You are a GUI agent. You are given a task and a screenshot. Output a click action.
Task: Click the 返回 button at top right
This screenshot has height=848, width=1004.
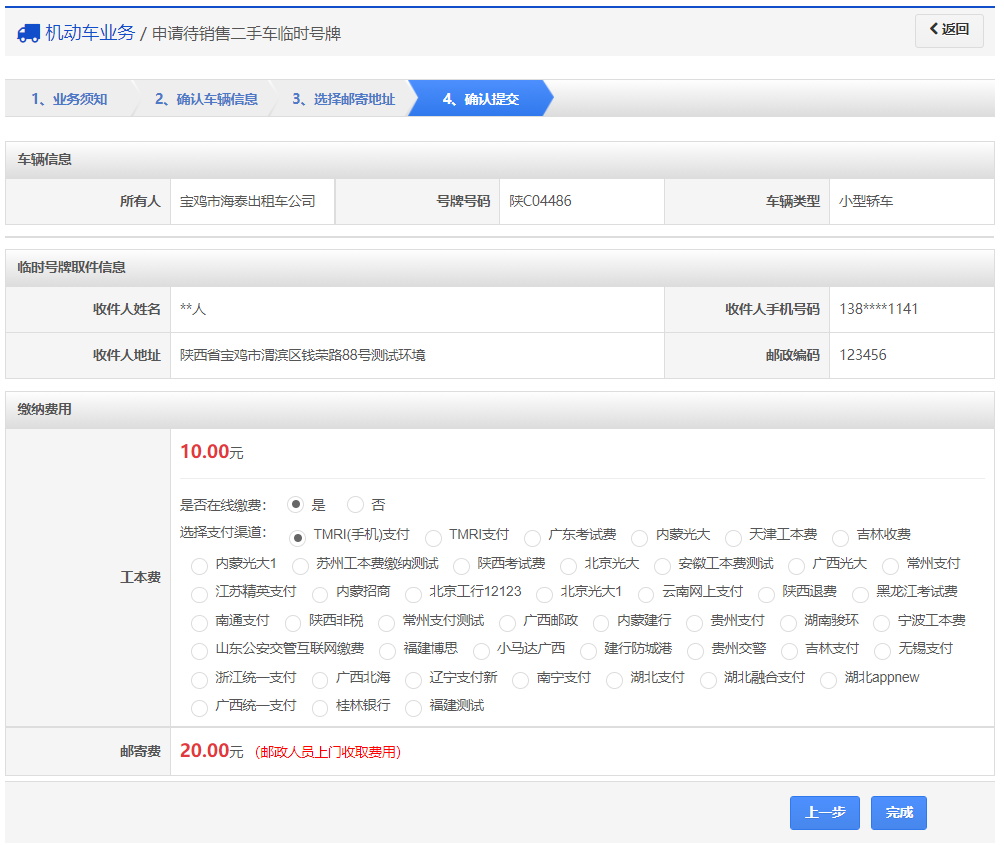(x=948, y=31)
